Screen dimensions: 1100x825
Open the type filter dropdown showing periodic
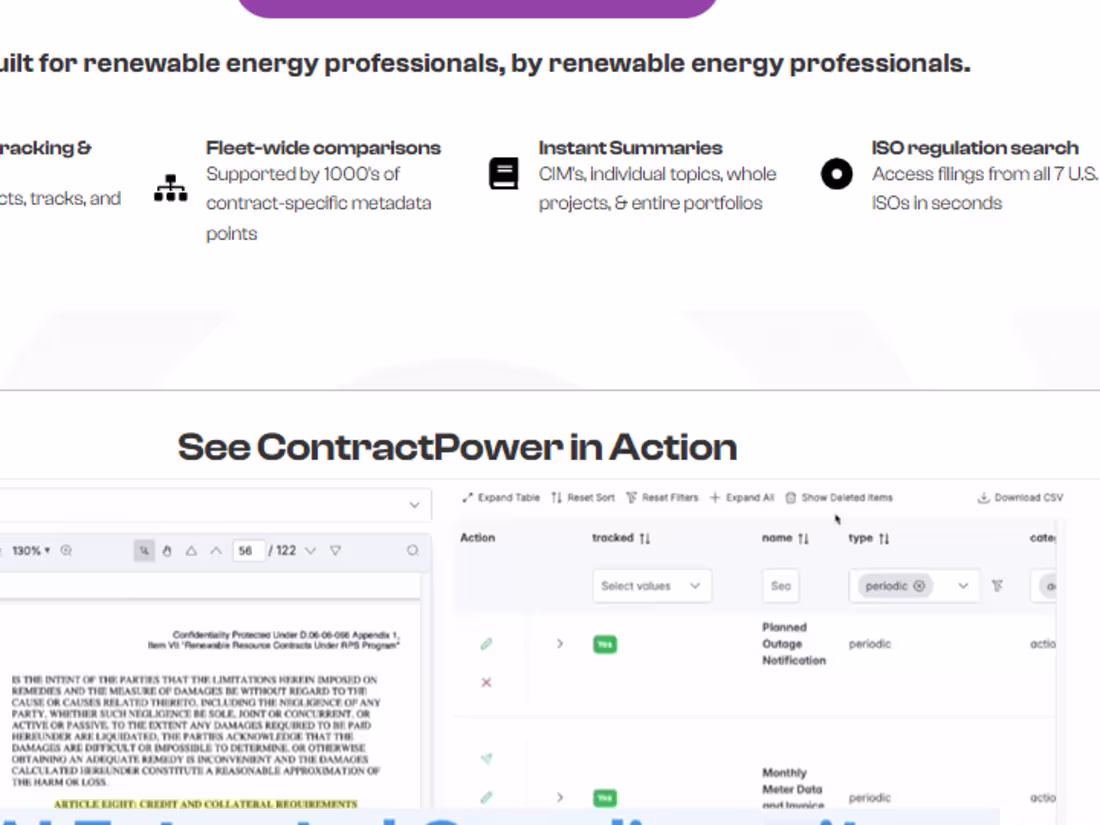(961, 586)
